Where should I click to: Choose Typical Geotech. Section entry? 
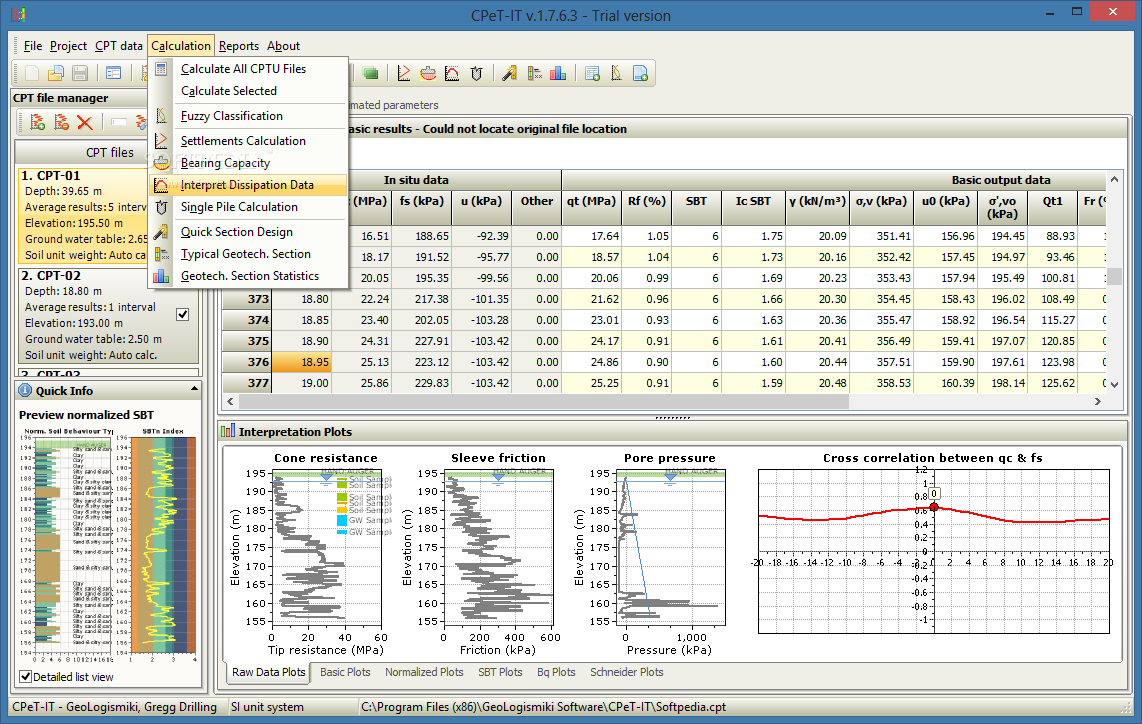click(248, 253)
